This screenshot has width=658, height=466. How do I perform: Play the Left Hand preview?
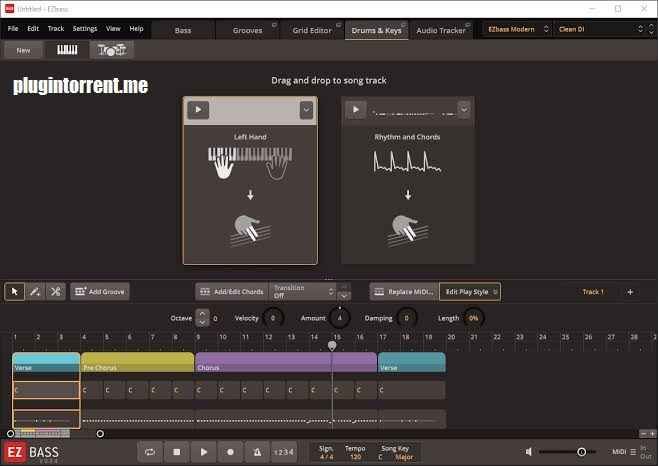pos(198,110)
